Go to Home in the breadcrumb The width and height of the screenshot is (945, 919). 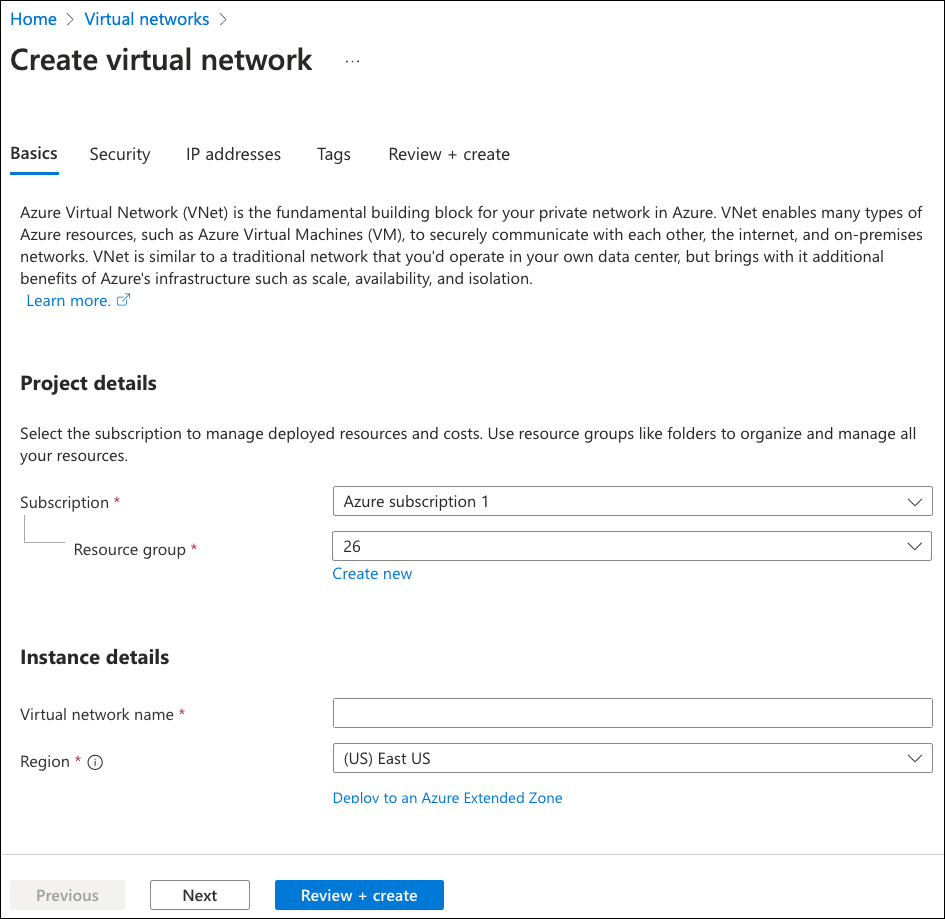click(x=33, y=19)
